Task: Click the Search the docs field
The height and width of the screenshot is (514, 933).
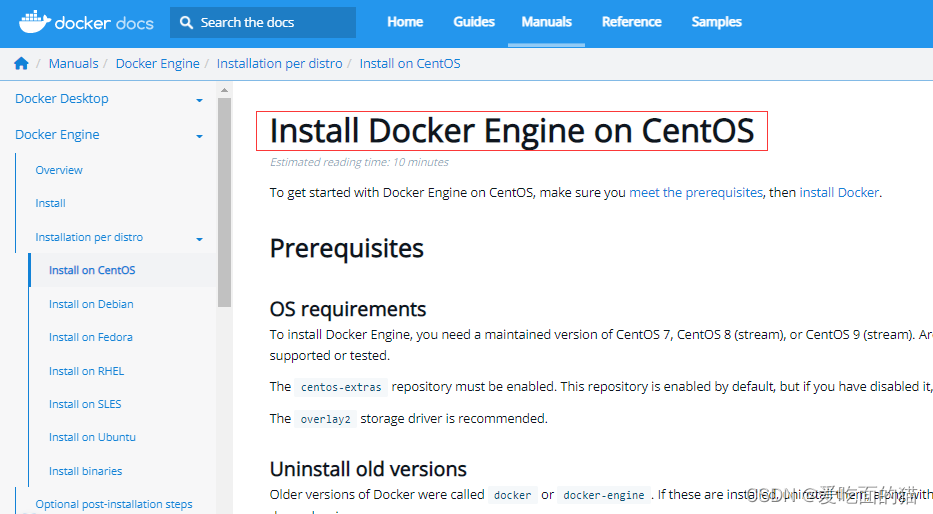Action: (263, 23)
